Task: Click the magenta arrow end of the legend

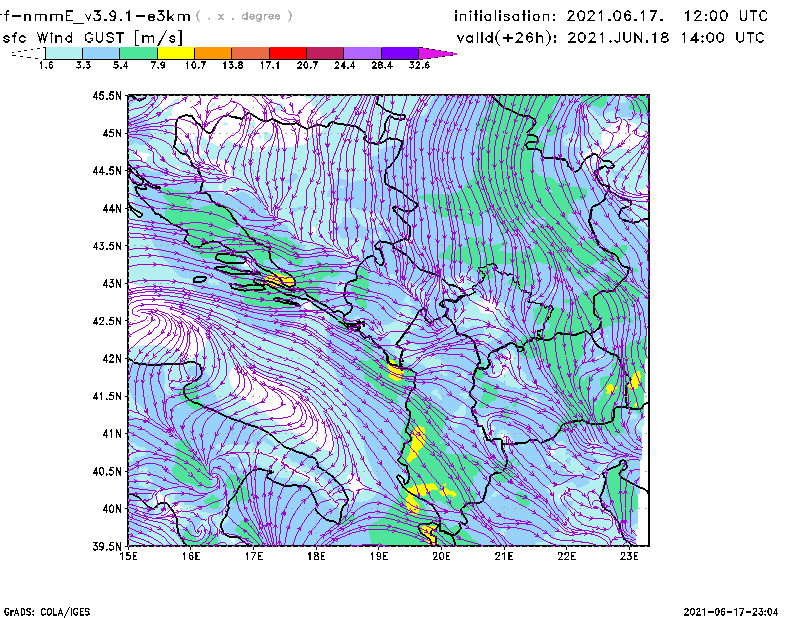Action: [x=437, y=53]
